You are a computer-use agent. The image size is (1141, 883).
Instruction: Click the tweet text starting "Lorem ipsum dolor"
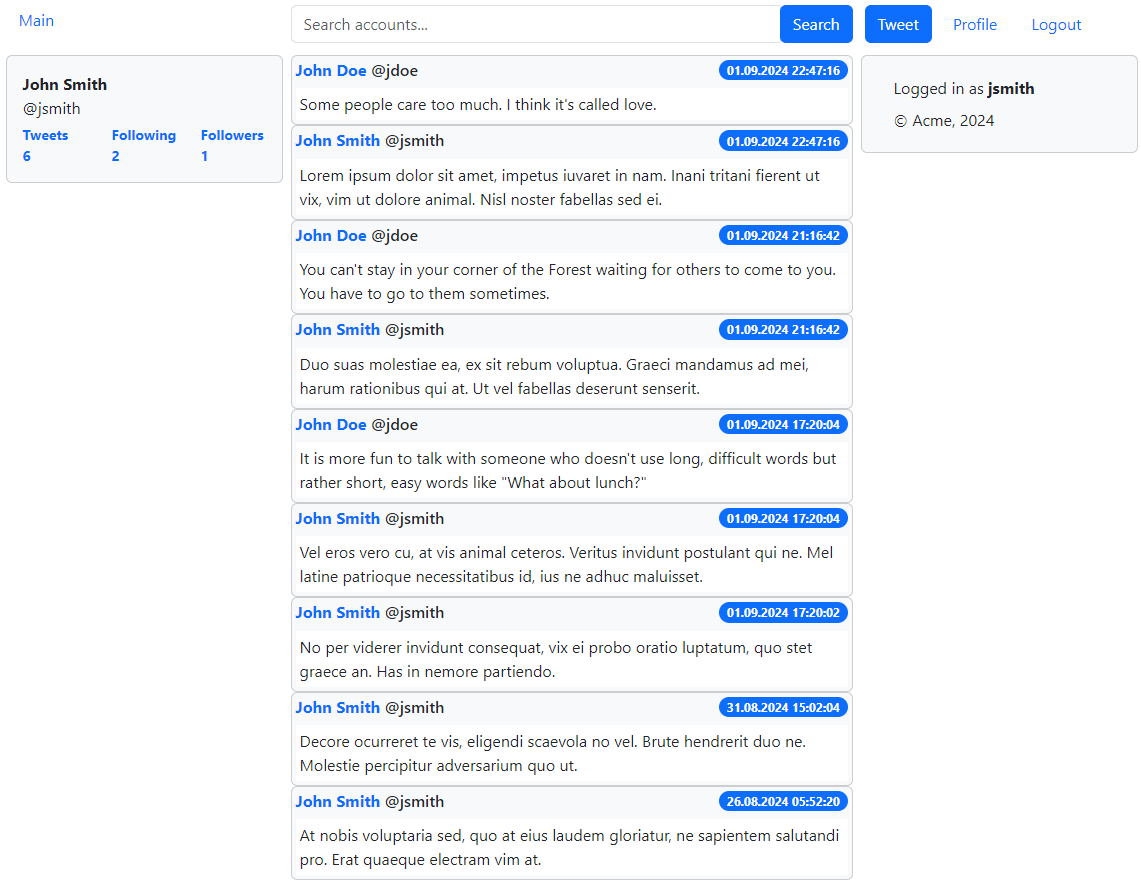click(560, 188)
